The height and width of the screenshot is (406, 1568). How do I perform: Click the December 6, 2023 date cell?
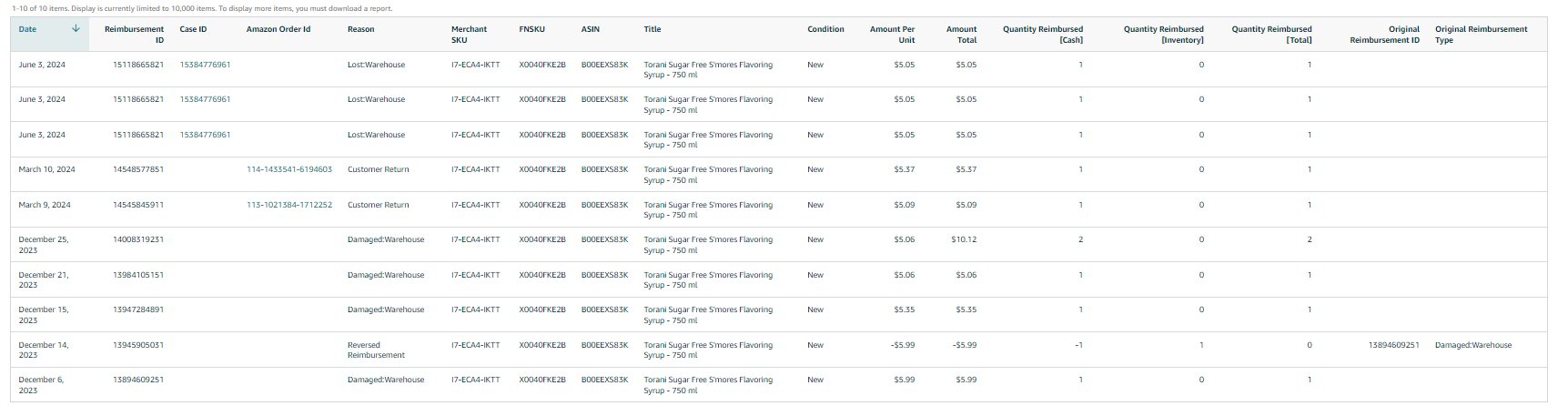41,385
